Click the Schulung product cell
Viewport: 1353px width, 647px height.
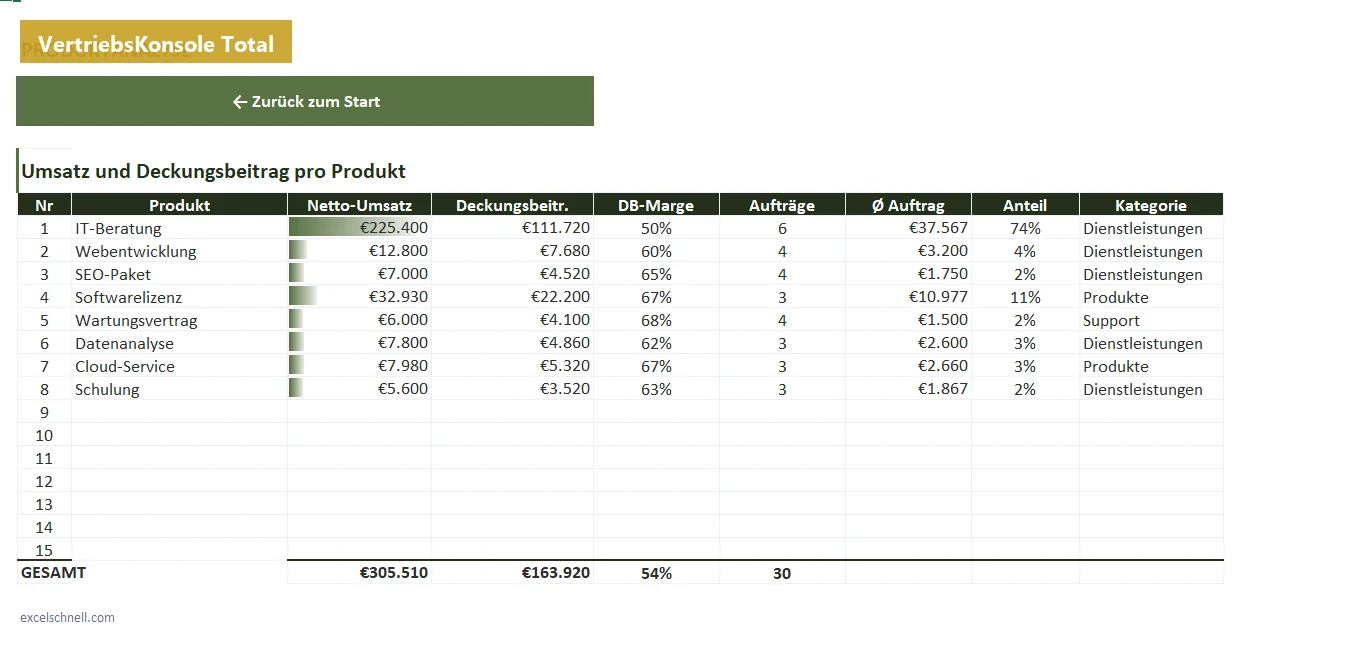pos(180,389)
